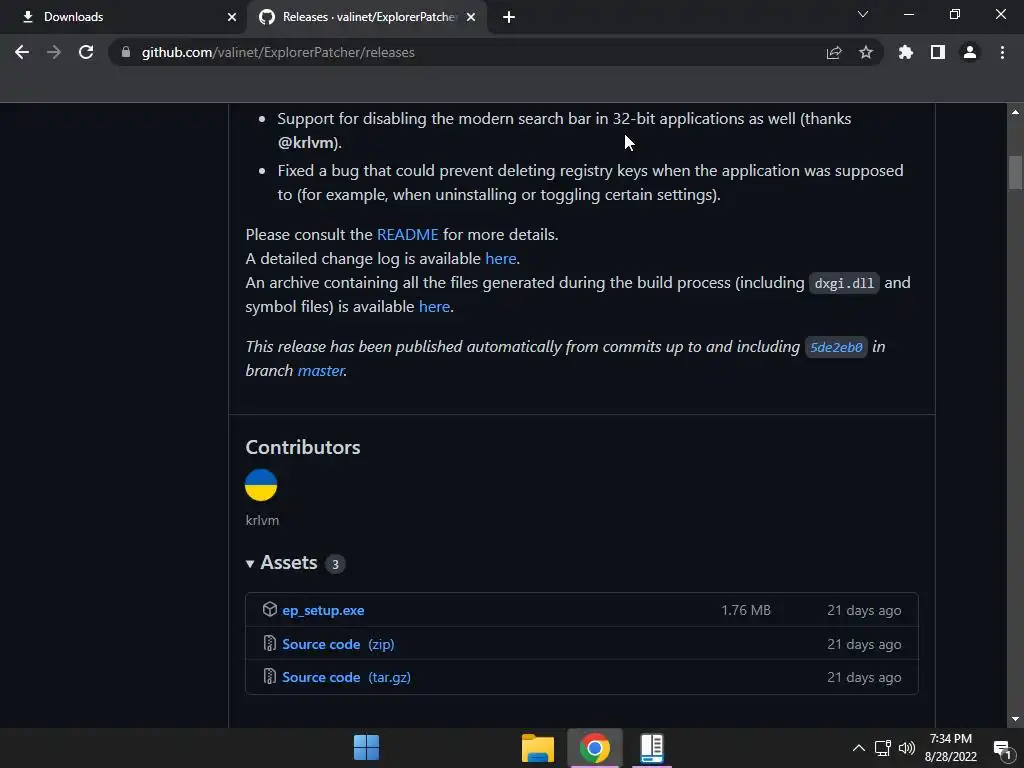Click the scrollbar up arrow
The width and height of the screenshot is (1024, 768).
pos(1015,112)
